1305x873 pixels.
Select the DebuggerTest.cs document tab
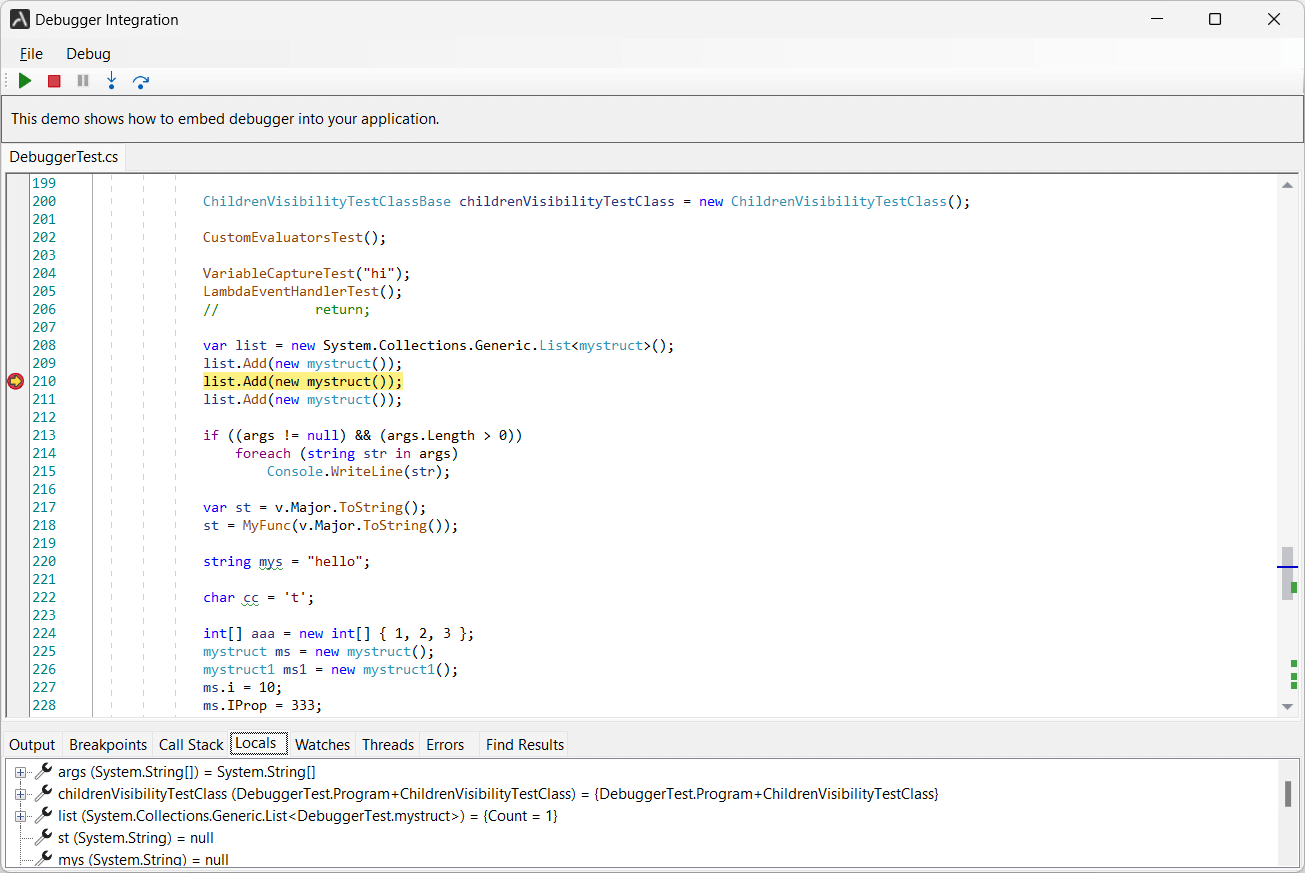tap(64, 157)
